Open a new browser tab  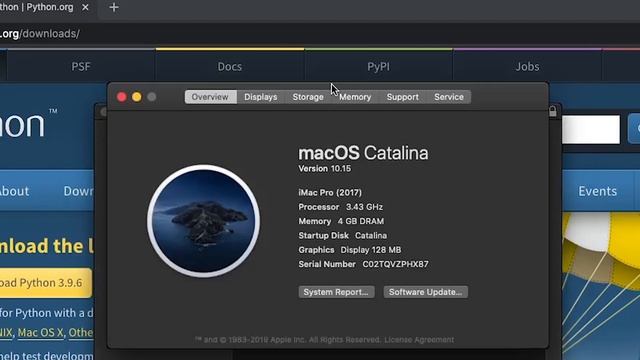114,7
